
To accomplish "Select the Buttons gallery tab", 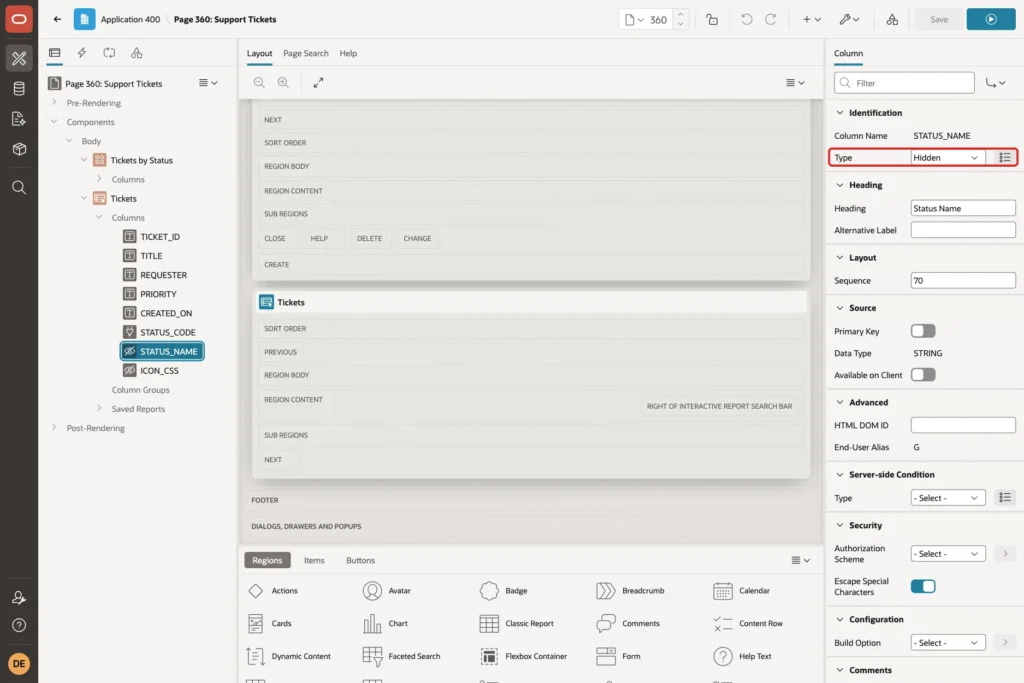I will pyautogui.click(x=360, y=560).
